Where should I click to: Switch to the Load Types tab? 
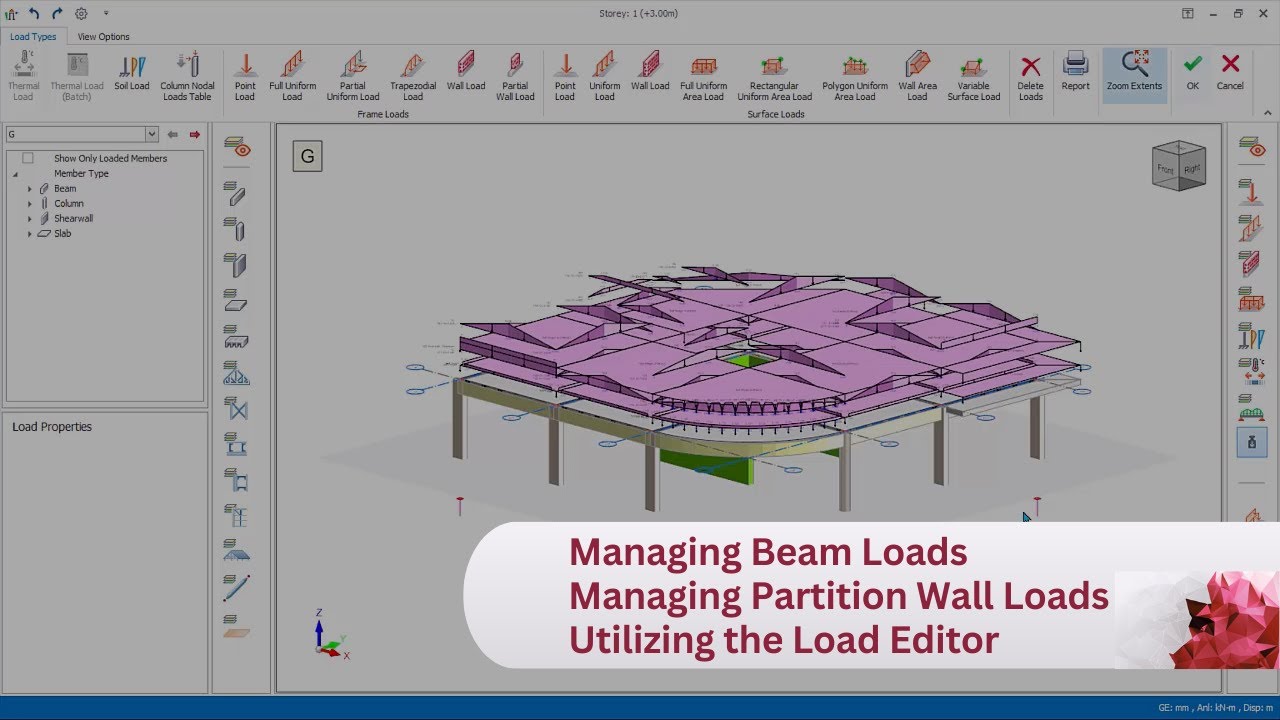tap(33, 37)
